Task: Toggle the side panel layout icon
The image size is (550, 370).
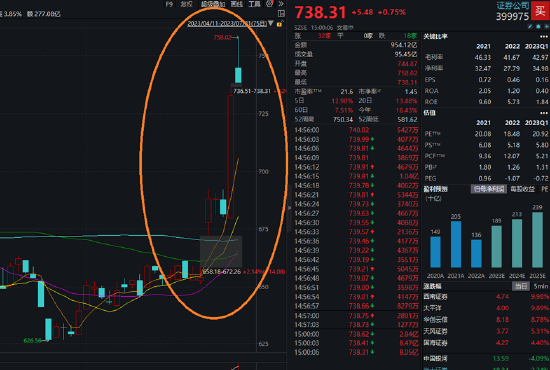Action: pyautogui.click(x=281, y=14)
